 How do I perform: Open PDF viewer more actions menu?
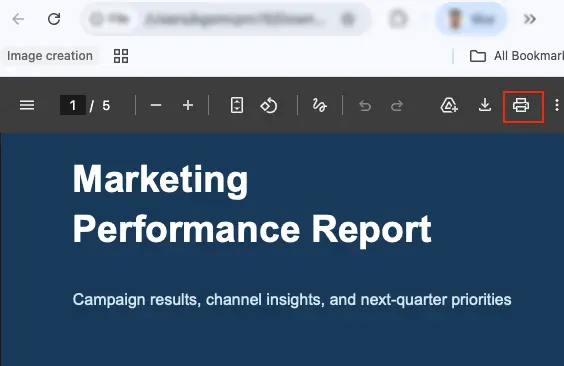pyautogui.click(x=557, y=105)
